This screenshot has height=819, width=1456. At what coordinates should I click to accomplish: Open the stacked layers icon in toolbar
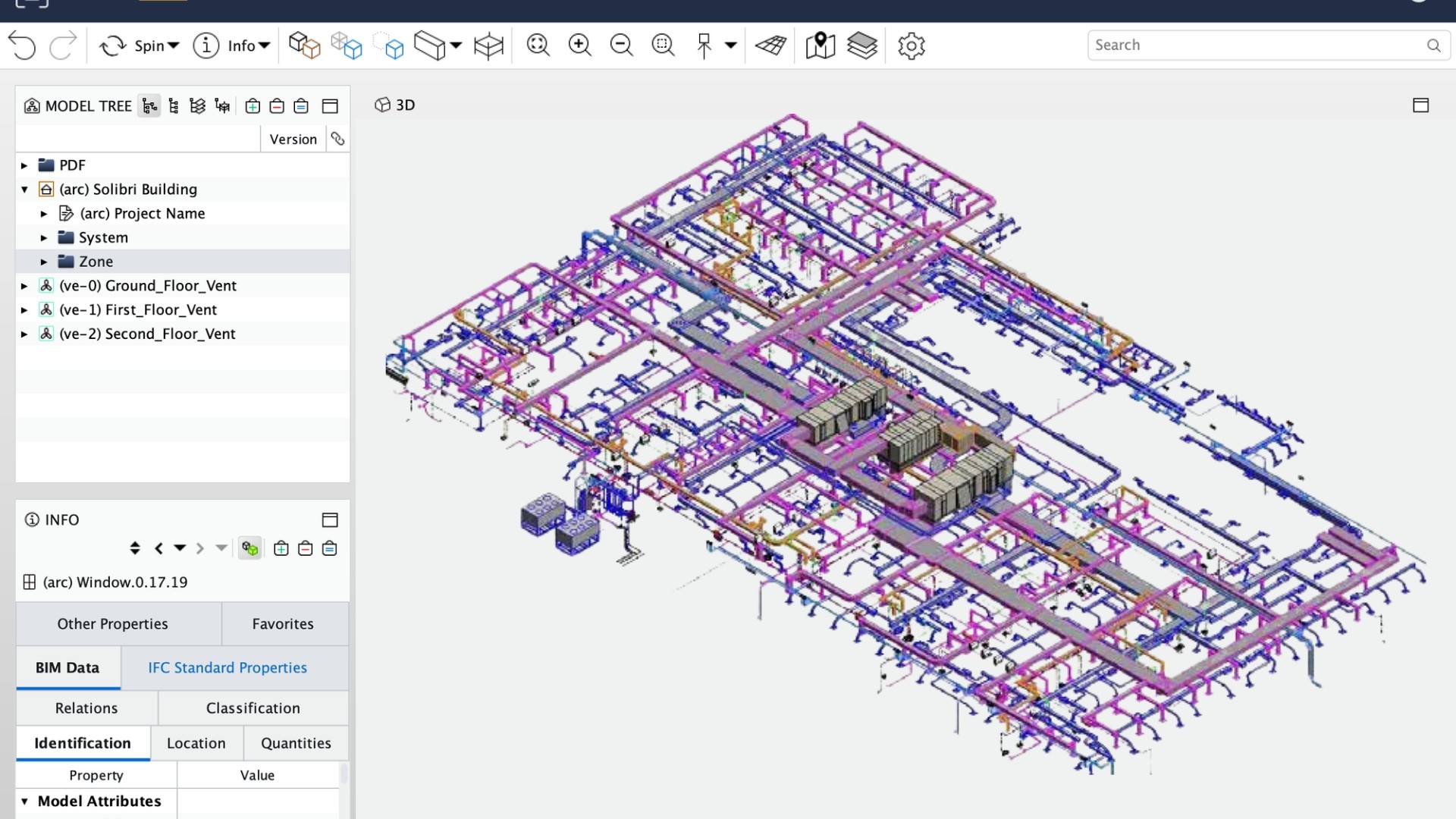pos(862,45)
